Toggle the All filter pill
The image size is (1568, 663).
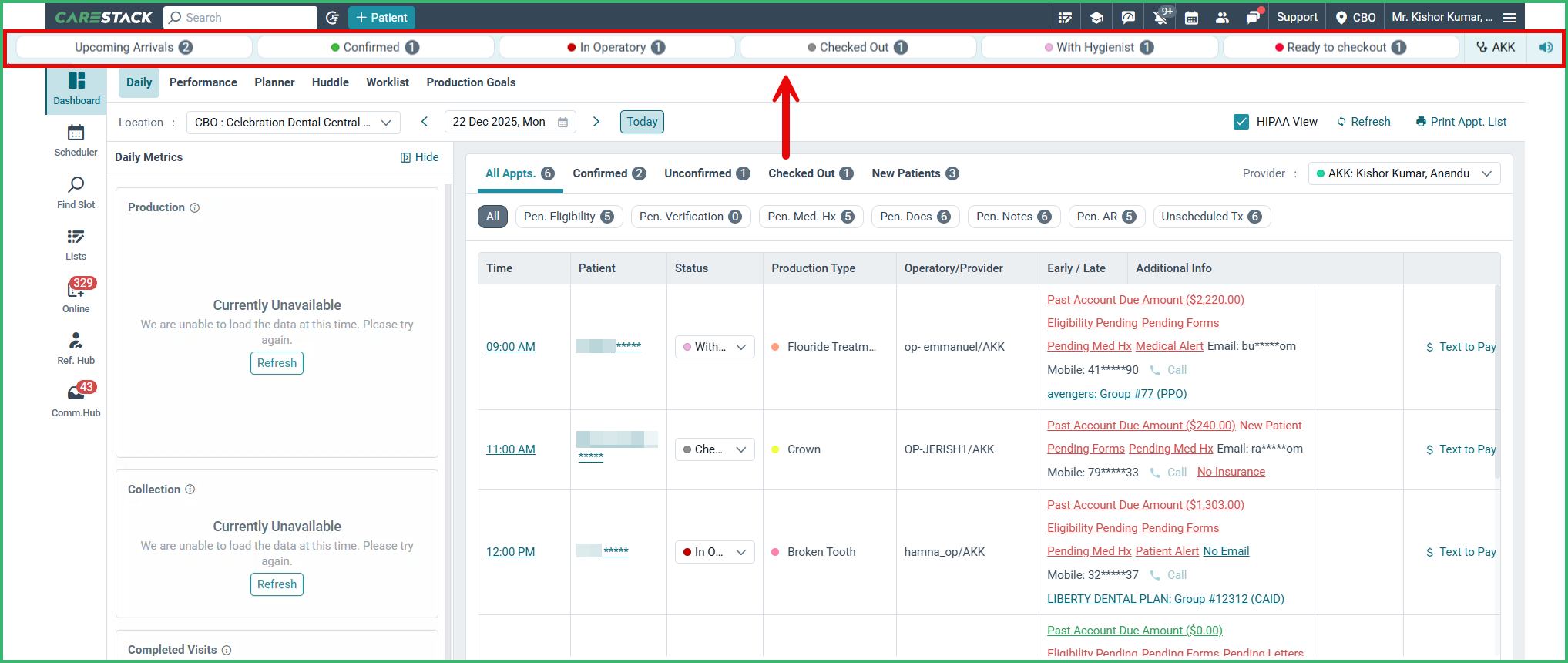[492, 217]
